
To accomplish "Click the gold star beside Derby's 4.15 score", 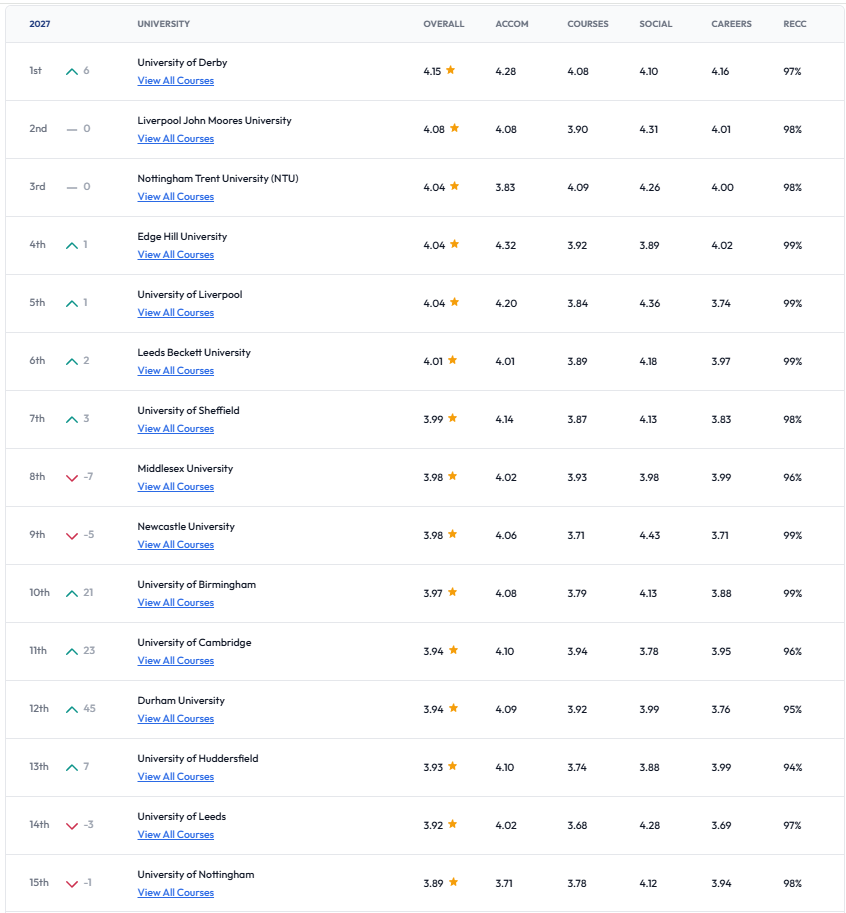I will point(451,70).
